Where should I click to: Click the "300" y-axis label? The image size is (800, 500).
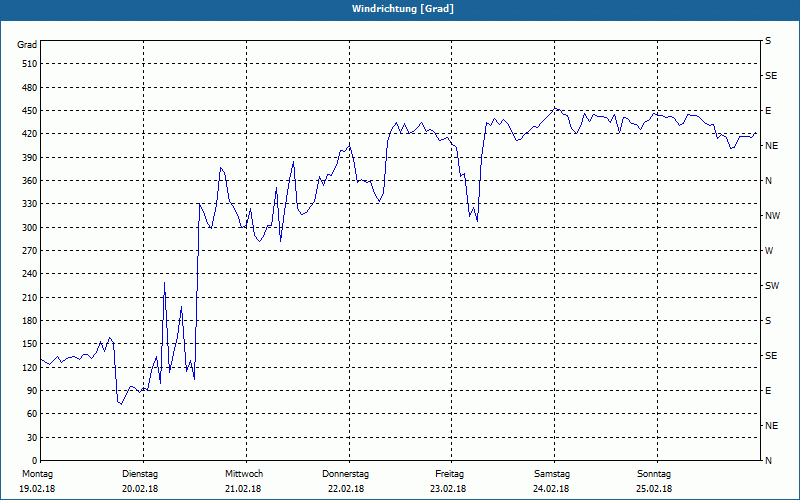pyautogui.click(x=30, y=228)
